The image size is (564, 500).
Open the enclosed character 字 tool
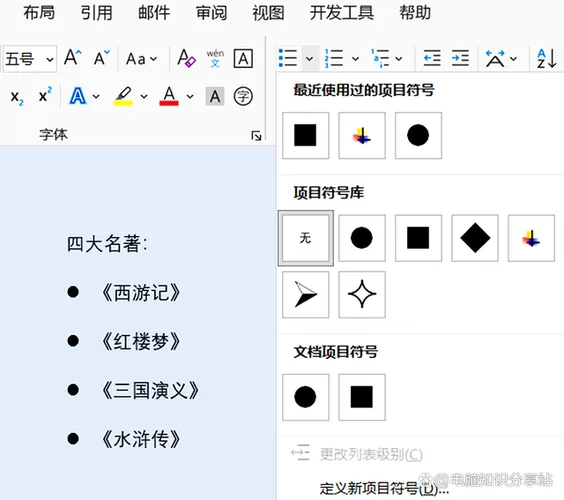point(243,96)
